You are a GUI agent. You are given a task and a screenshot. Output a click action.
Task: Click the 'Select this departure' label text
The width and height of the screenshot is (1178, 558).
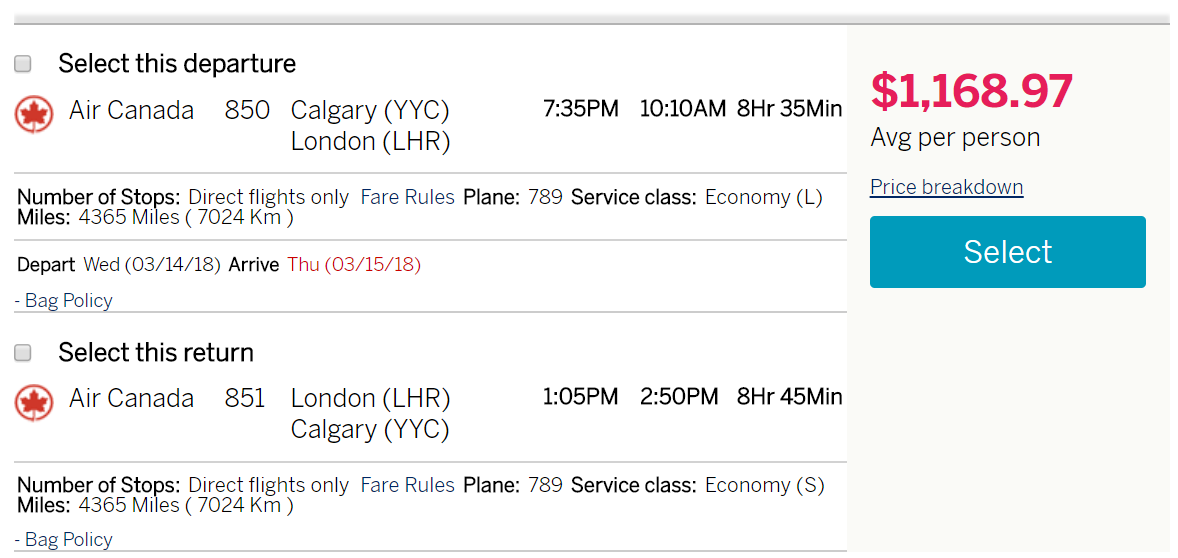point(177,64)
